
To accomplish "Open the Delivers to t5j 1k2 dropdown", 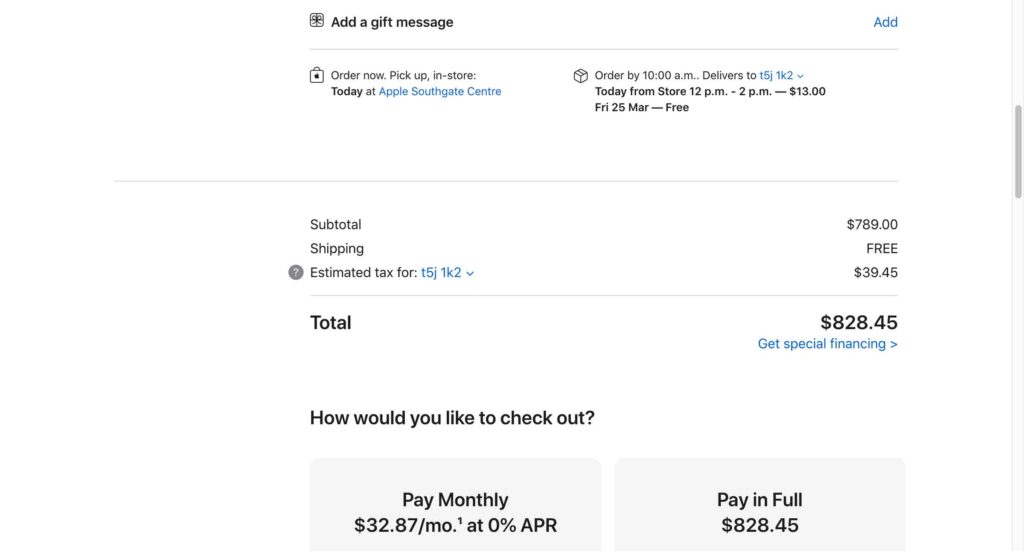I will (776, 75).
